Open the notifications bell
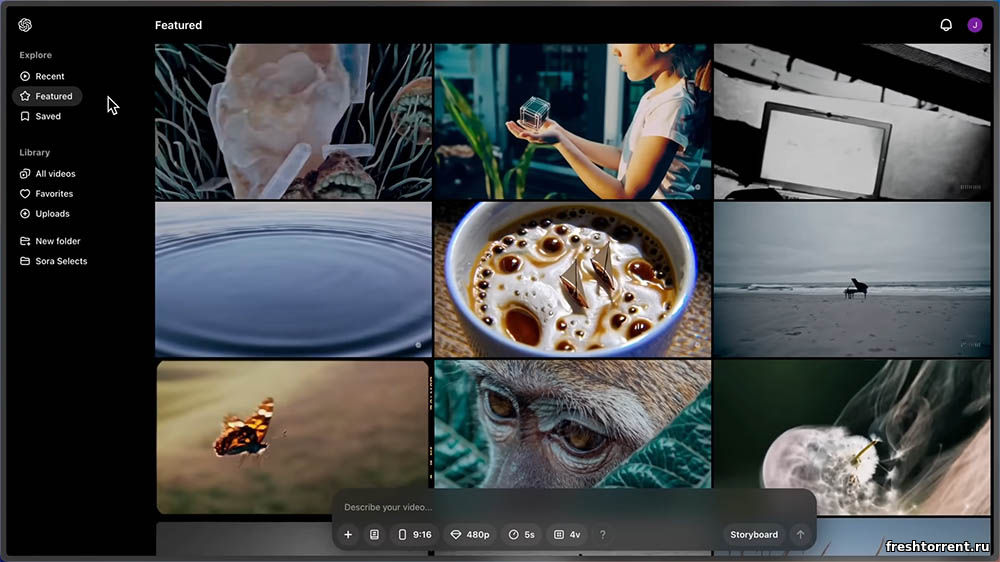 [946, 25]
